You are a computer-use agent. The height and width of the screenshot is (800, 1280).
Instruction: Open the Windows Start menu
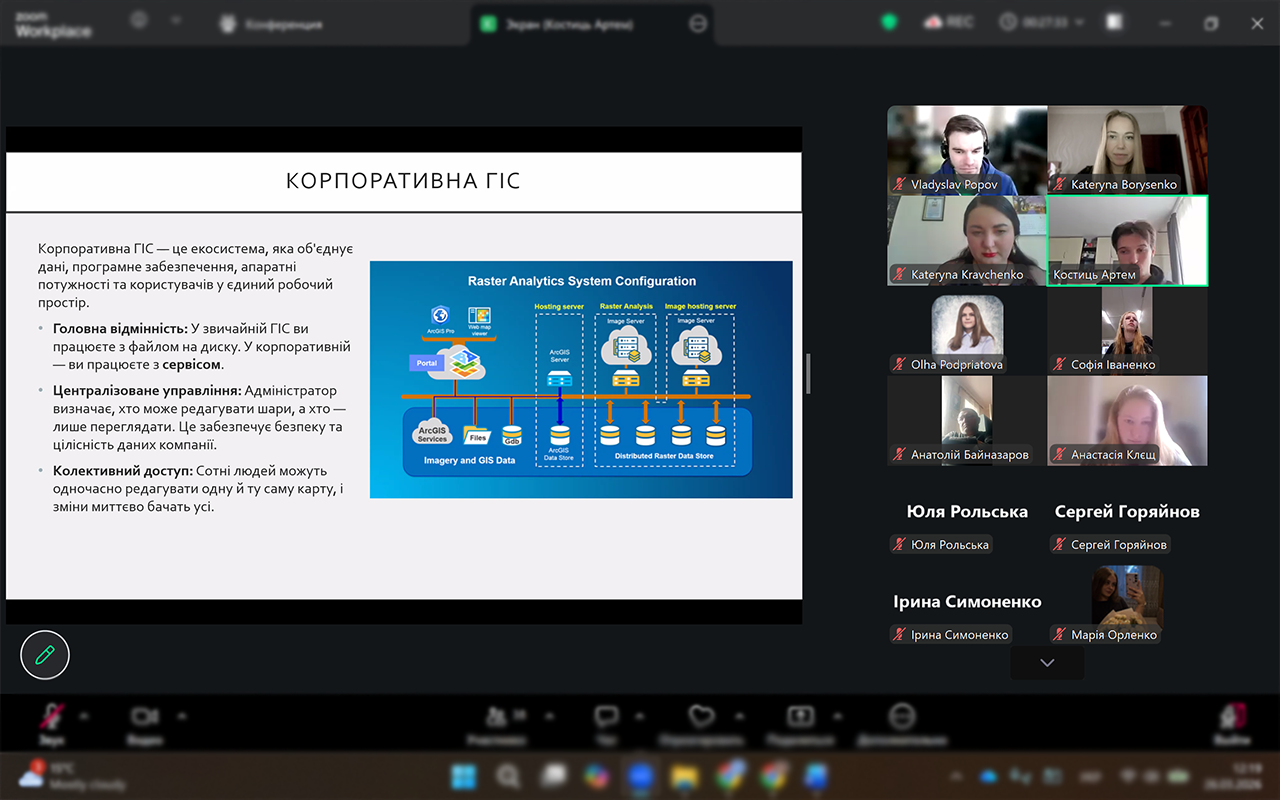pyautogui.click(x=464, y=777)
